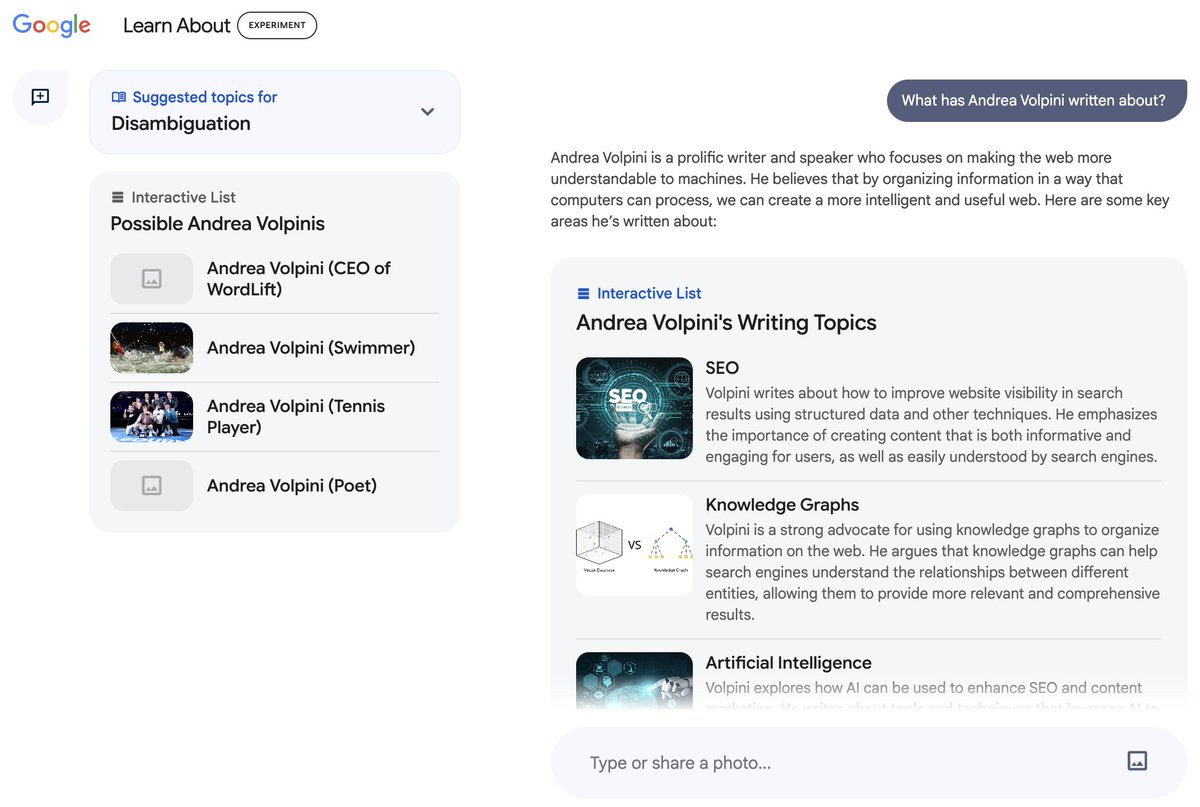Open the SEO topic image
Screen dimensions: 1200x807
tap(634, 408)
